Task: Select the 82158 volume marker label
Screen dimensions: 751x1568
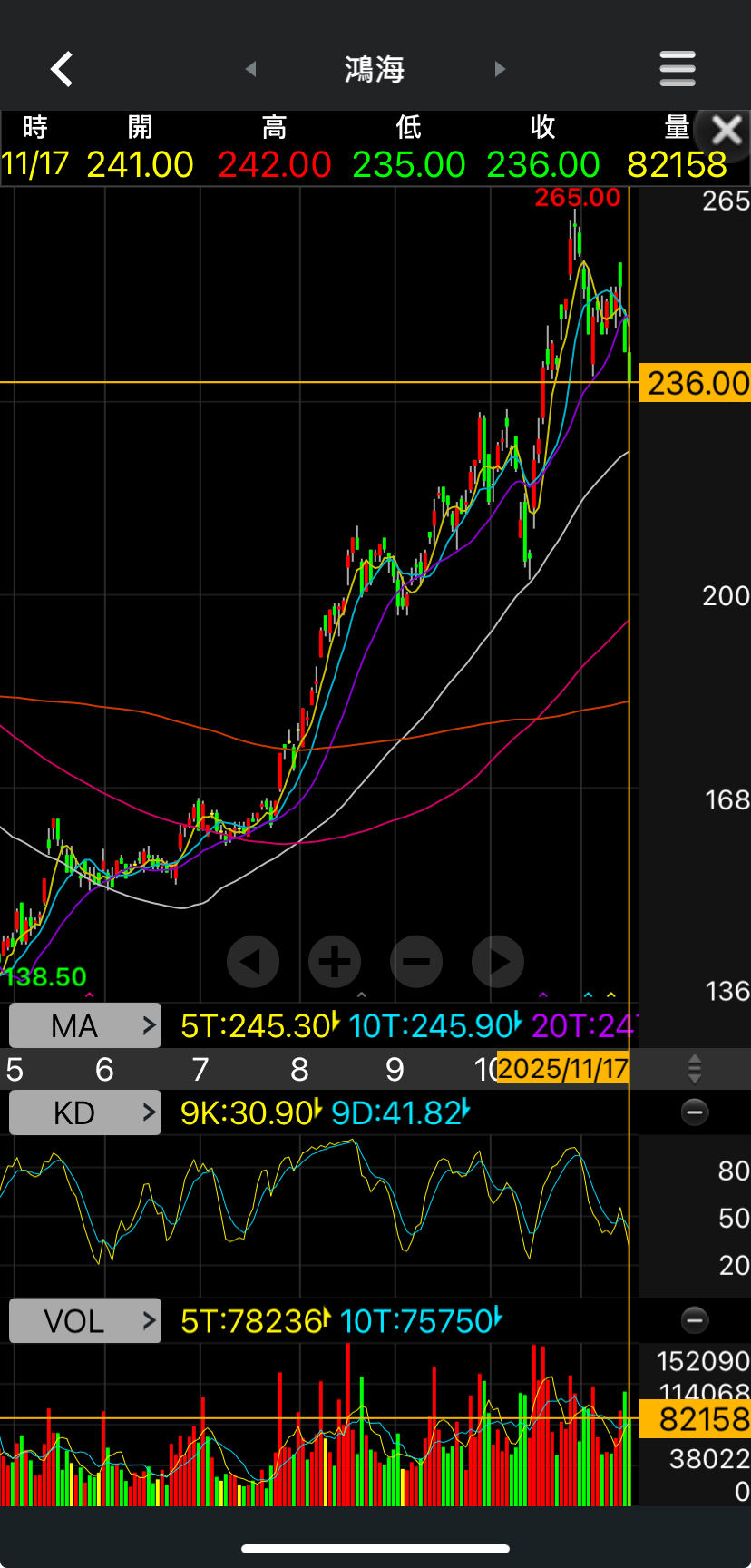Action: (x=696, y=1418)
